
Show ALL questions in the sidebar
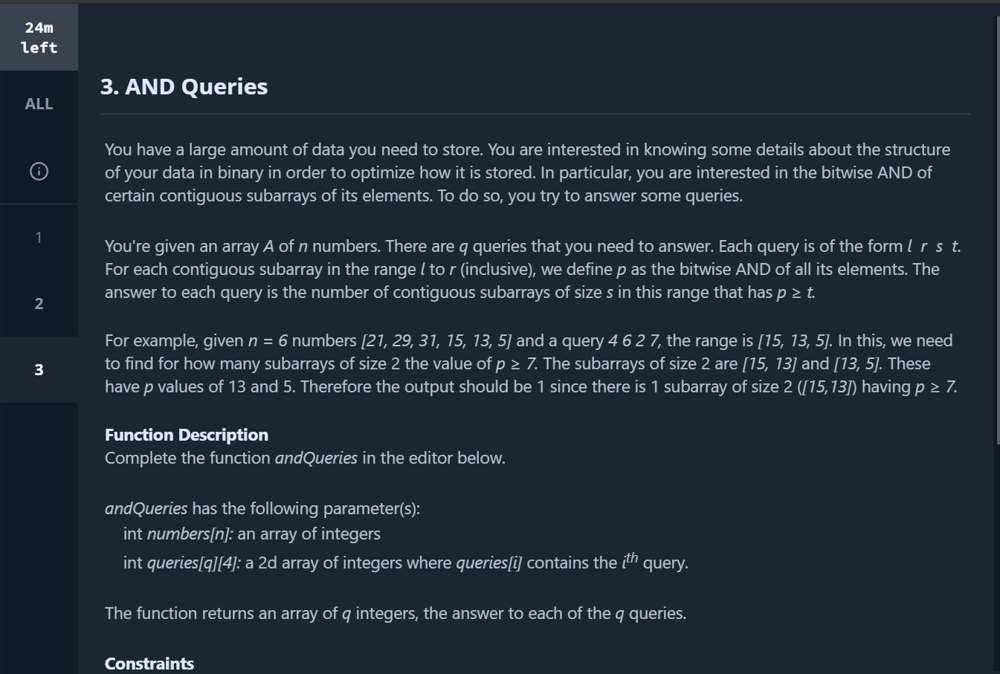(39, 104)
